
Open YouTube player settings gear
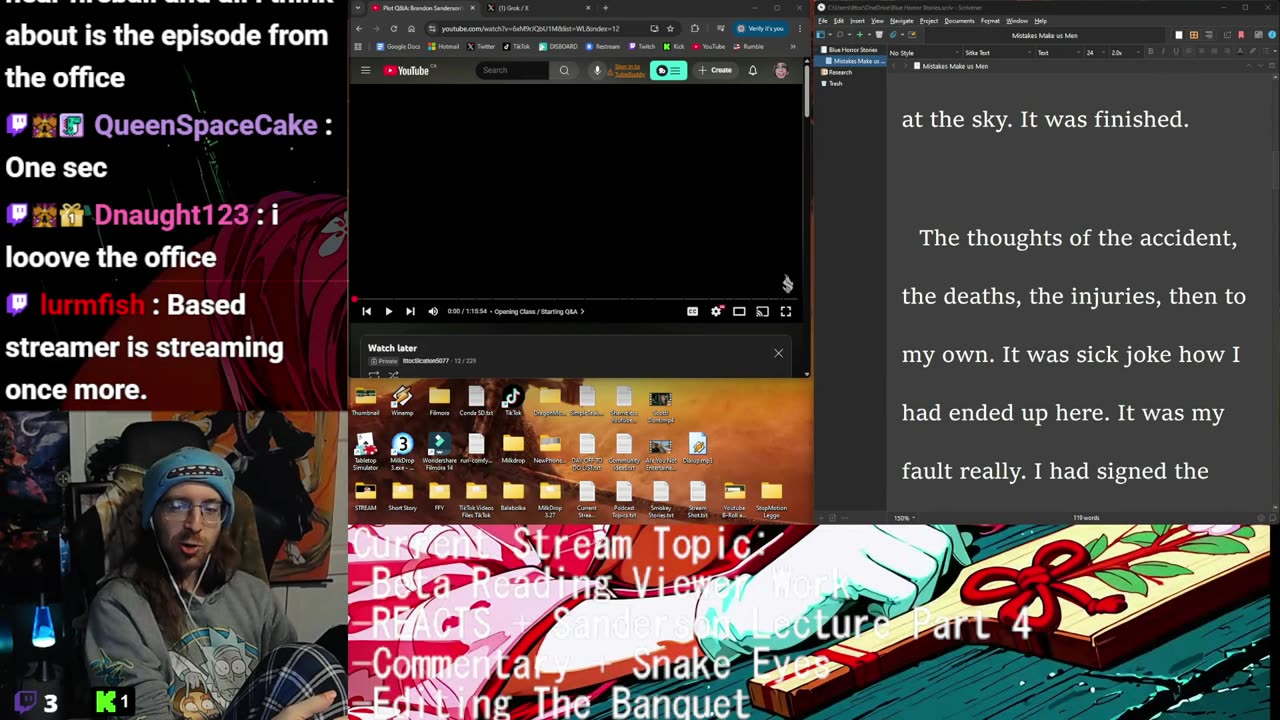[716, 311]
